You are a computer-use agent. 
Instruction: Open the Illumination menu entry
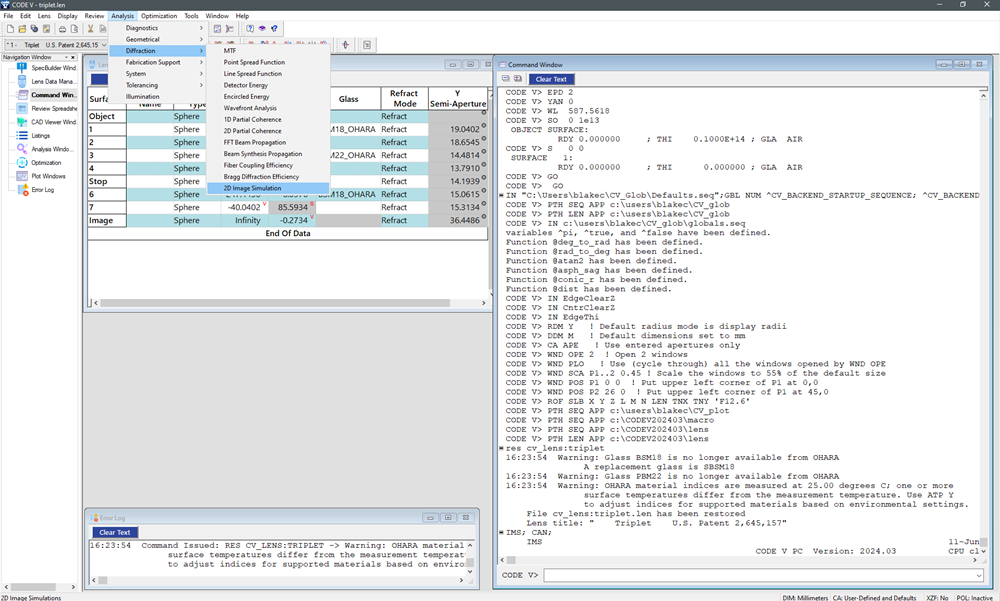[x=157, y=97]
